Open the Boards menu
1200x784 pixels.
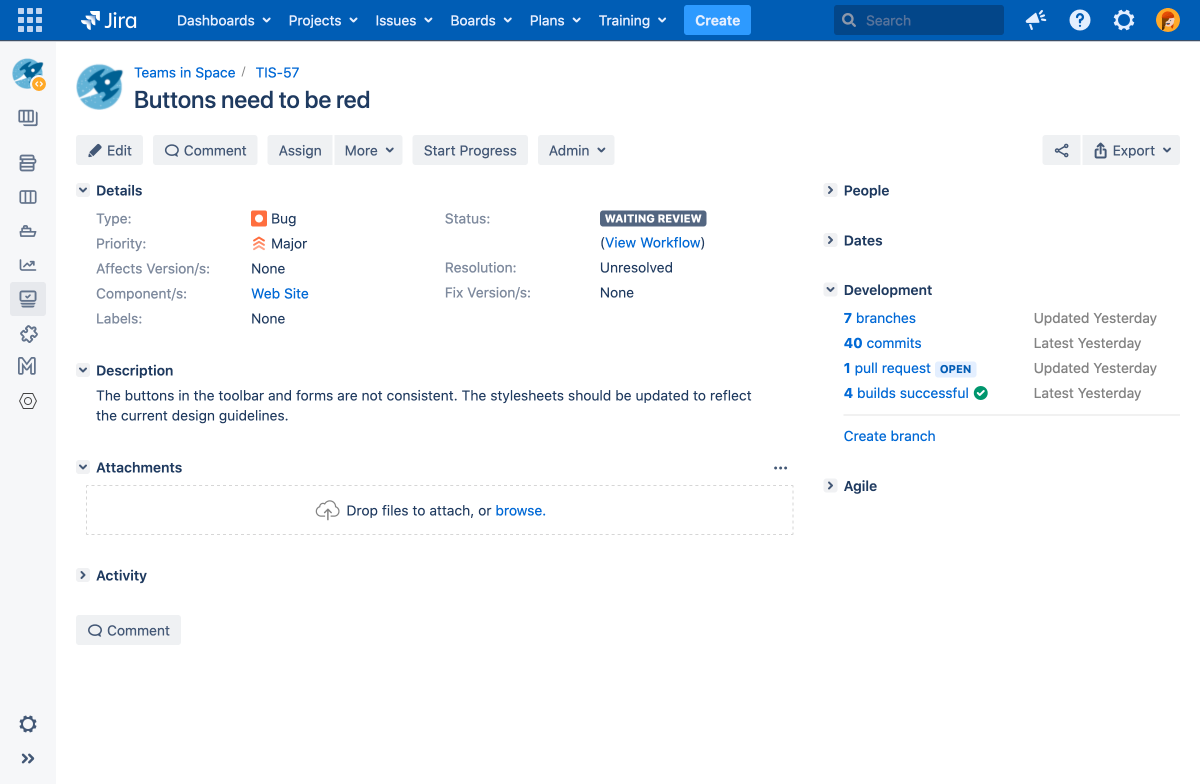(480, 20)
